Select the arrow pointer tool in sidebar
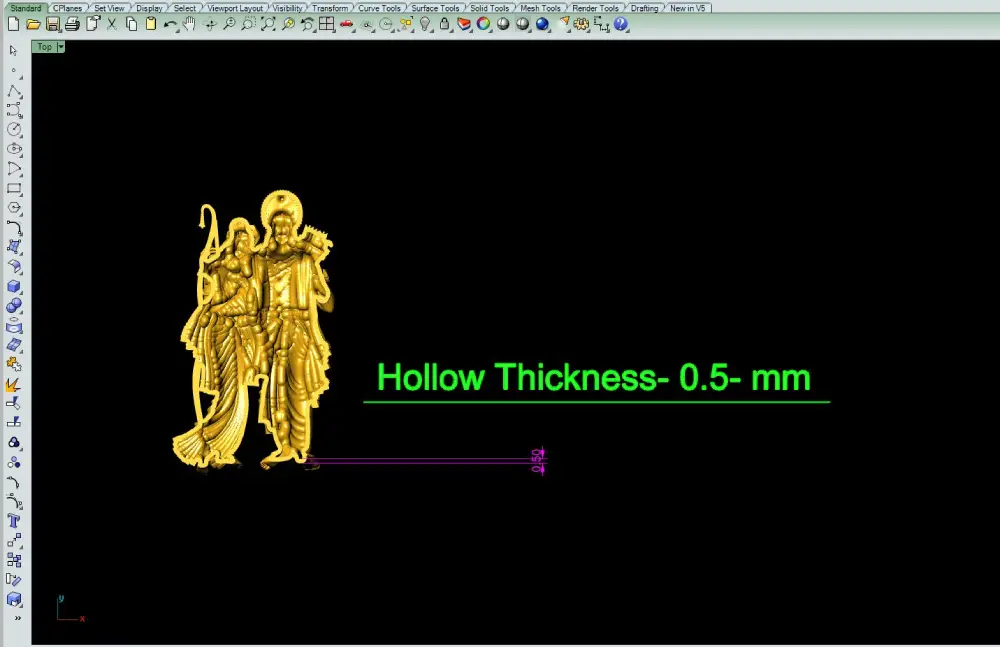Image resolution: width=1000 pixels, height=648 pixels. point(13,50)
